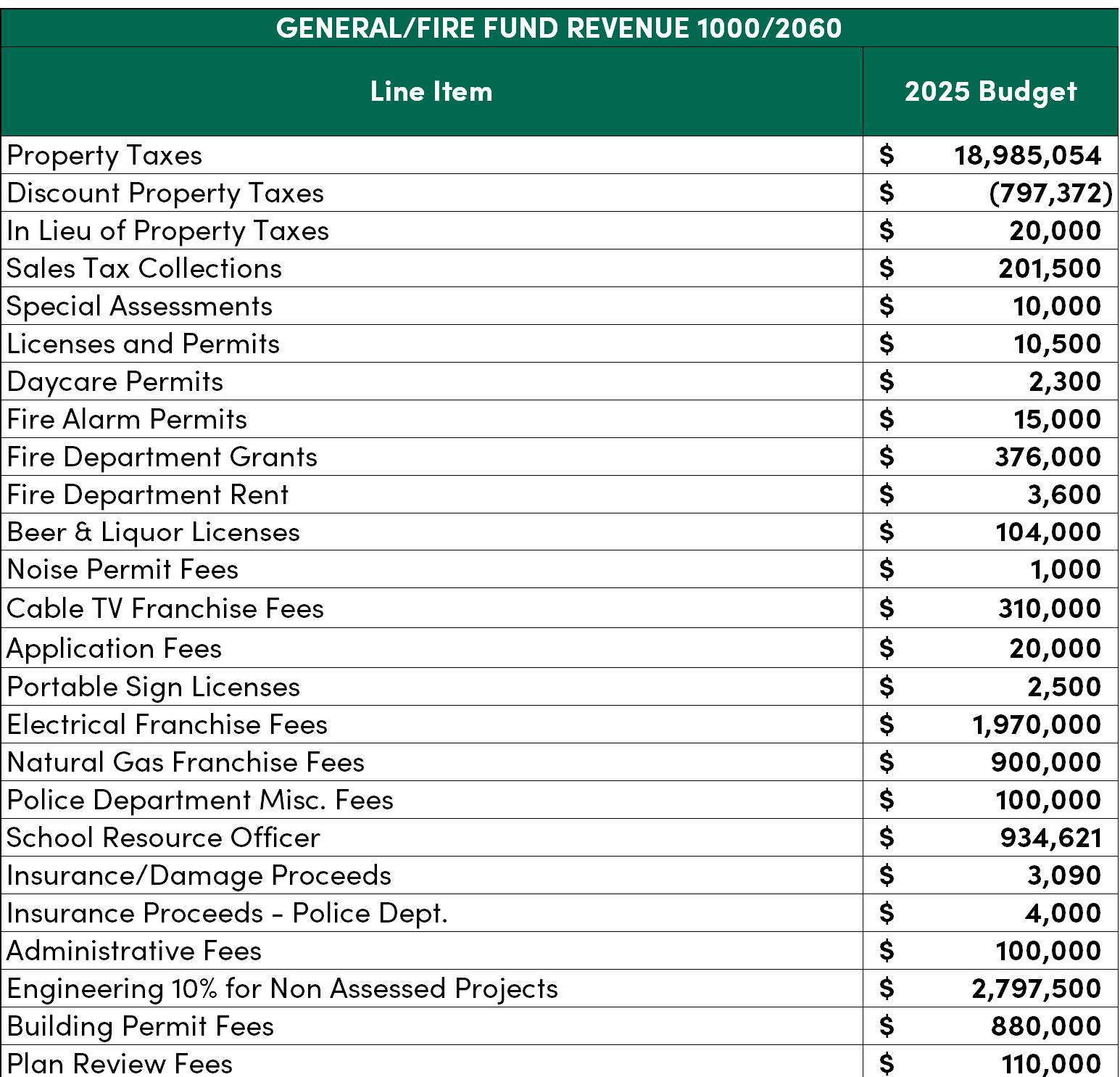Viewport: 1120px width, 1077px height.
Task: Click the dollar sign in Property Taxes row
Action: 887,155
